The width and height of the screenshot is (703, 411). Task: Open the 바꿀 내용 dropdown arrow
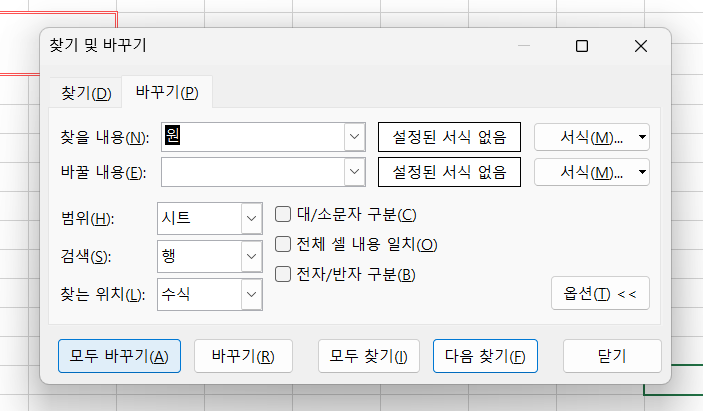pyautogui.click(x=354, y=173)
